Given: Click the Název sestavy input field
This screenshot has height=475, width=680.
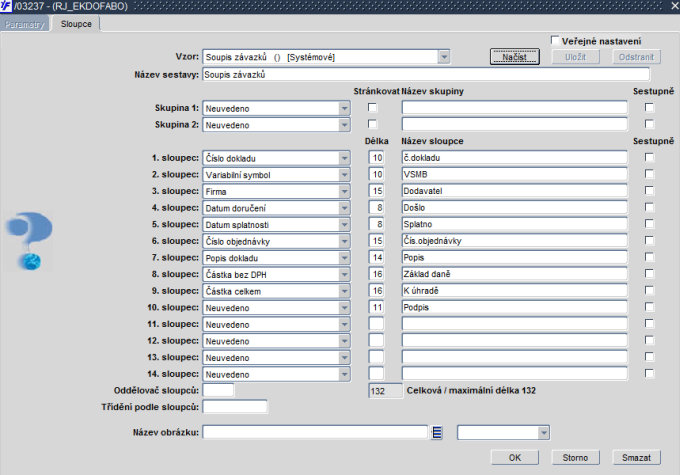Looking at the screenshot, I should [x=426, y=75].
